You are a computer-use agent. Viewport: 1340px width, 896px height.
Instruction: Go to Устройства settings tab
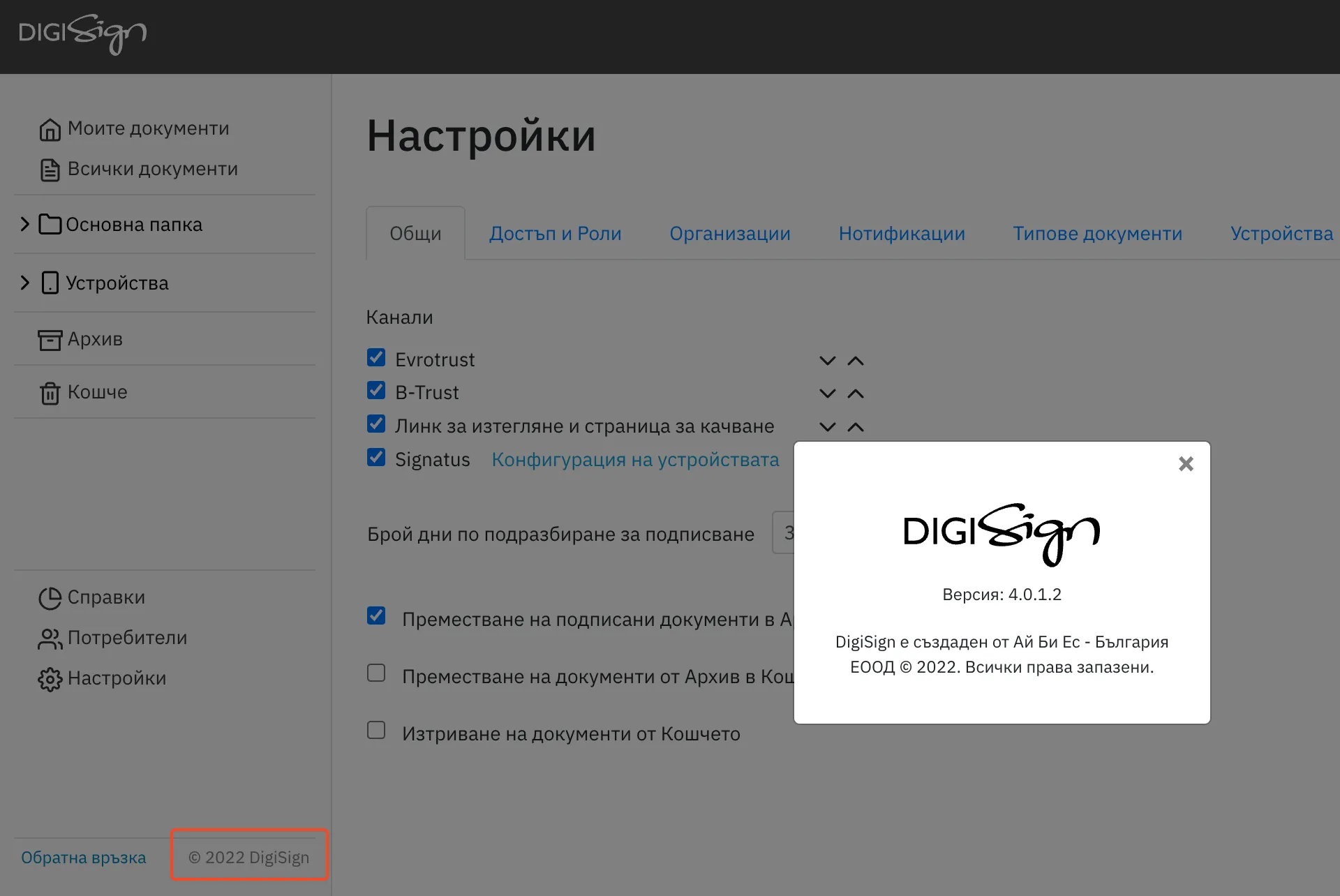(x=1281, y=234)
